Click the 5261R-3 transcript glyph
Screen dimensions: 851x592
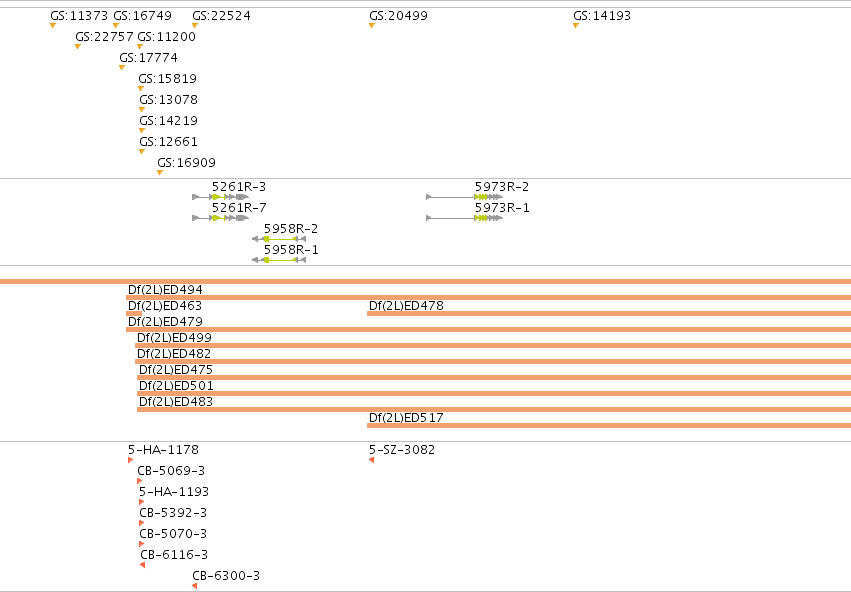click(x=220, y=197)
